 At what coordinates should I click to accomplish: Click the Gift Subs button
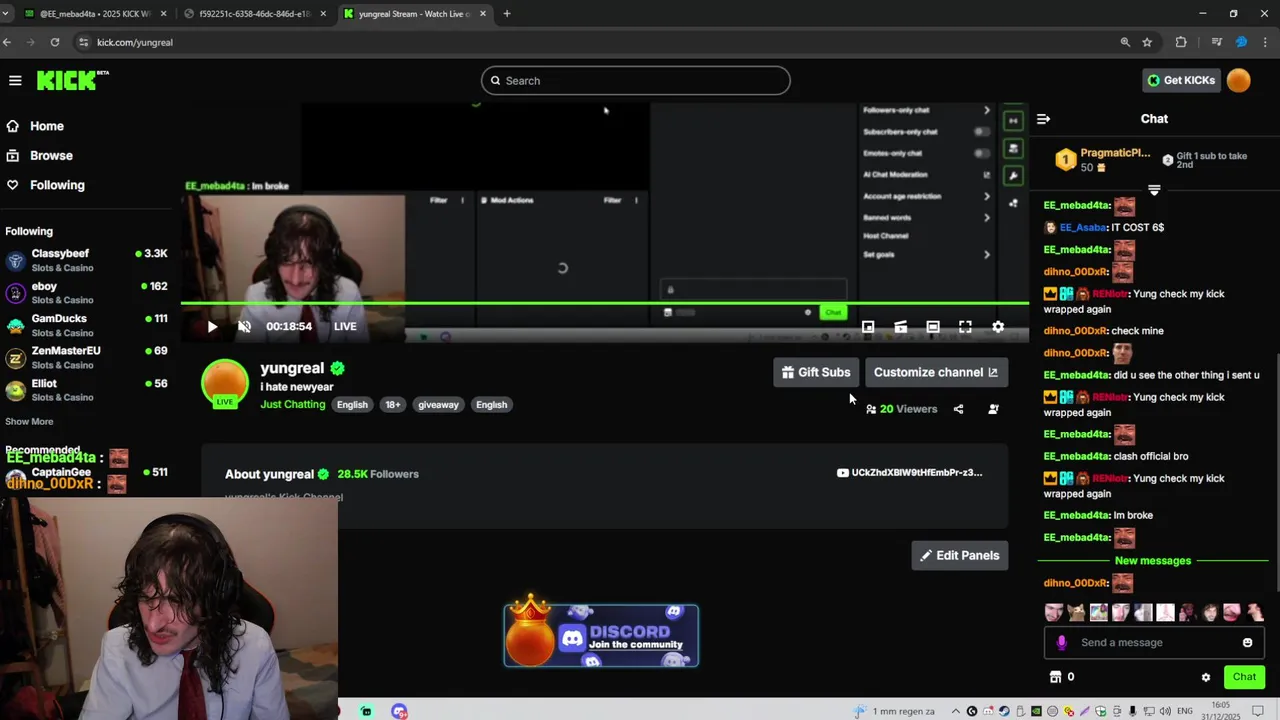[x=816, y=372]
